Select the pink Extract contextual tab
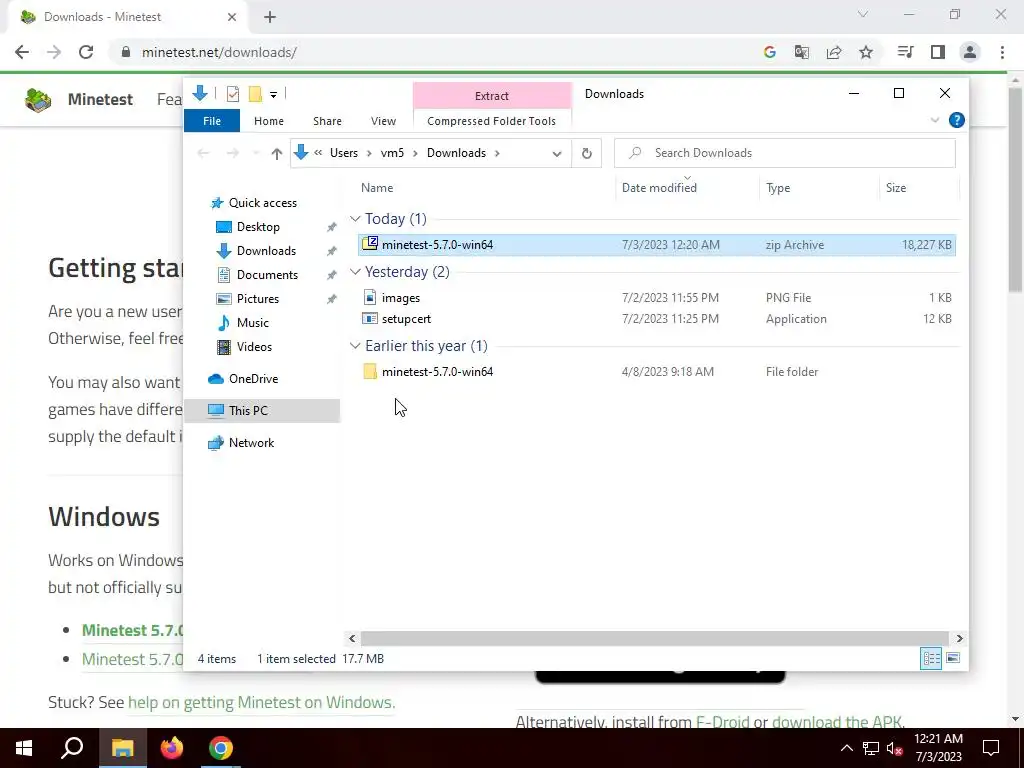The image size is (1024, 768). 492,95
